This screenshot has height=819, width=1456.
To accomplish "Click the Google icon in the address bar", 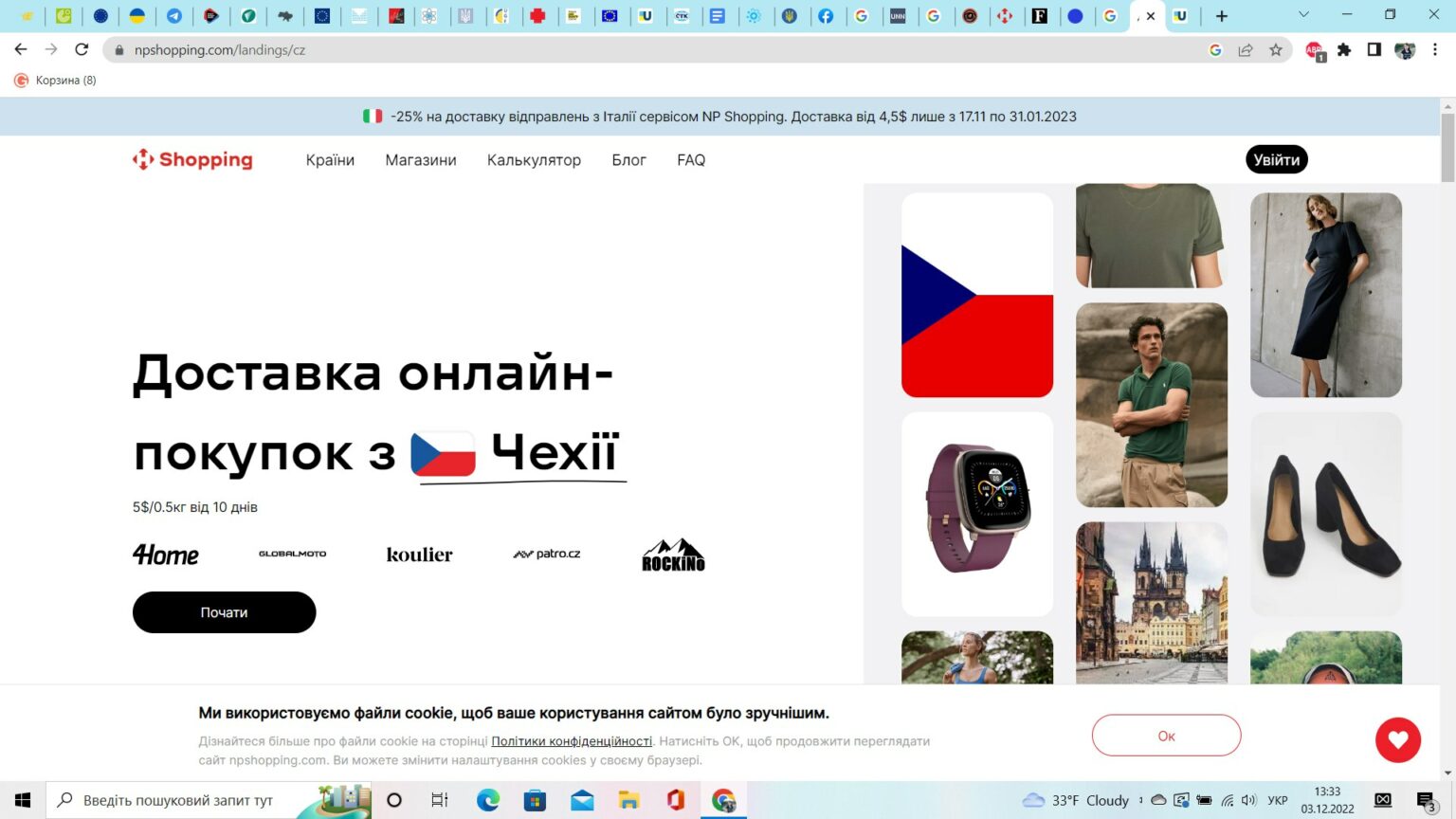I will coord(1215,49).
